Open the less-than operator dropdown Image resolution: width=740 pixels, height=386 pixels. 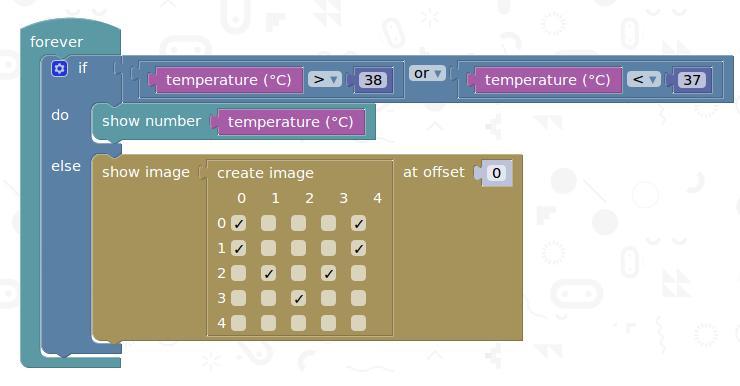(x=644, y=80)
